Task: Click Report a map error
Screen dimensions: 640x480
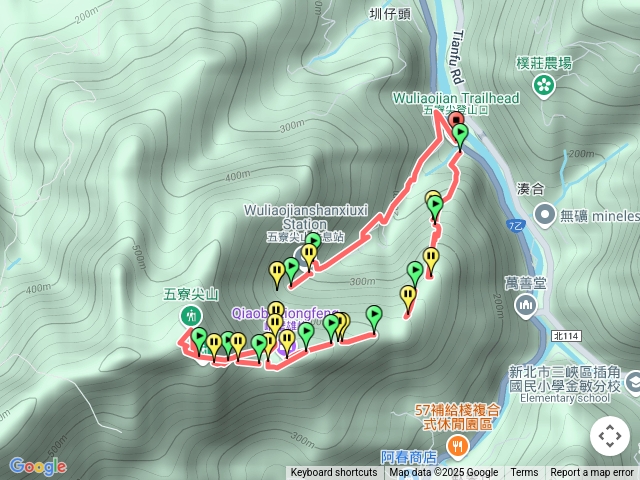Action: pyautogui.click(x=591, y=473)
